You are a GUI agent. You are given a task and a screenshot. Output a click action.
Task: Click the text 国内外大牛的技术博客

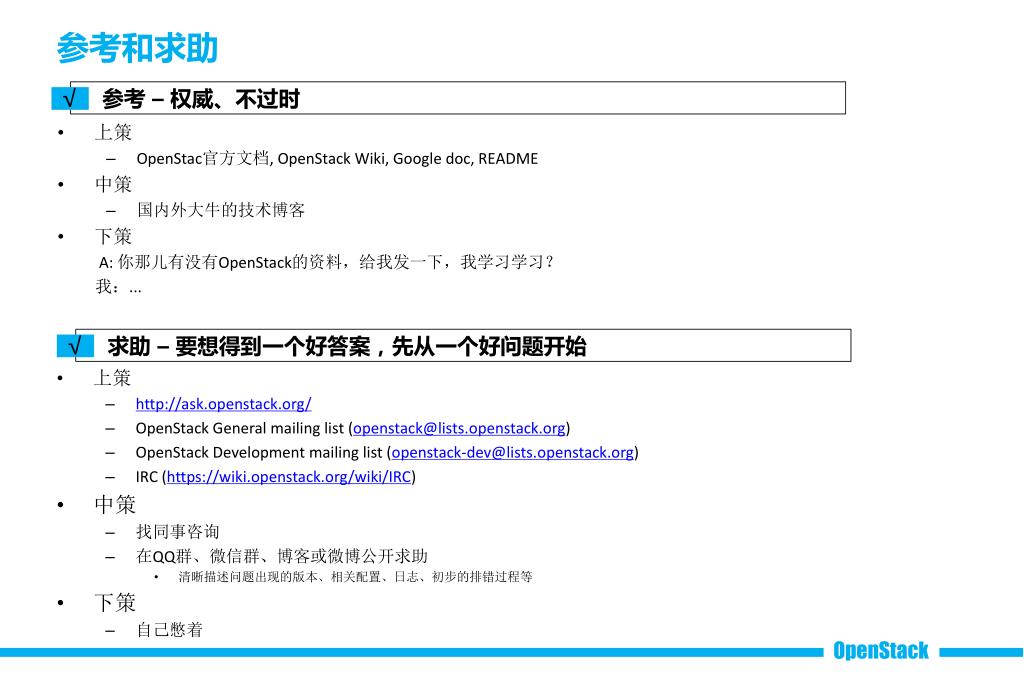click(x=221, y=210)
